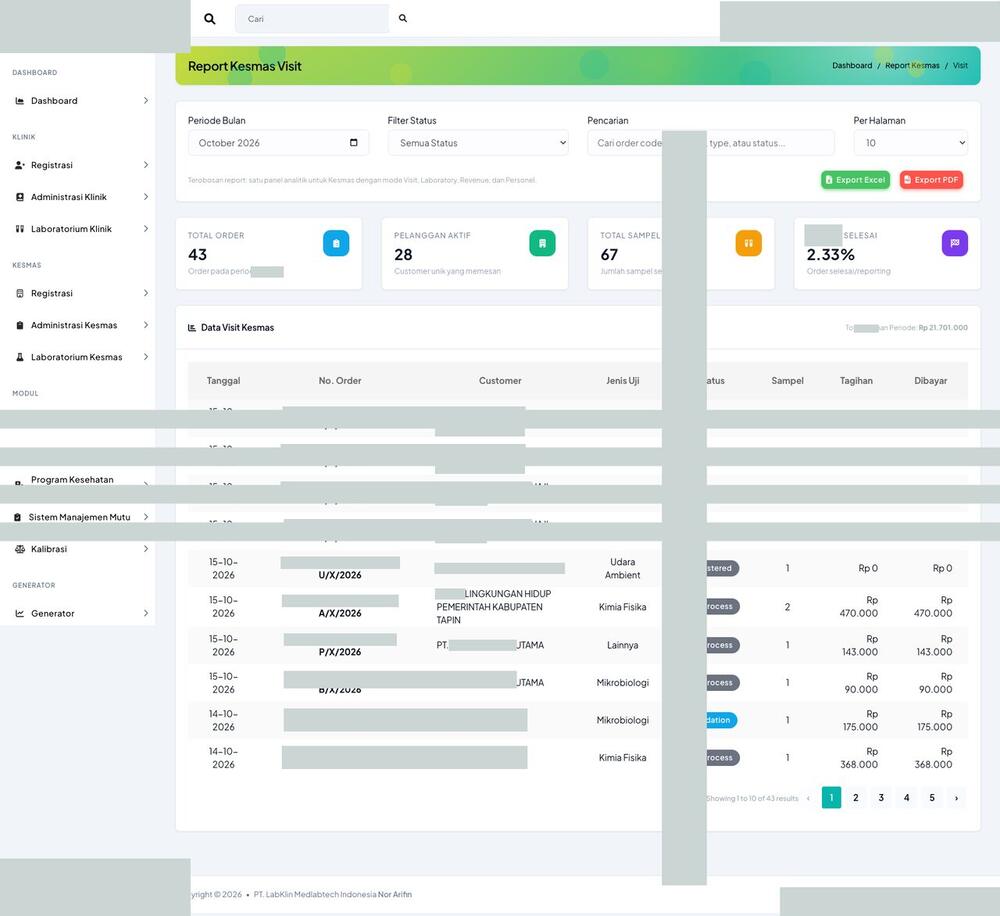Image resolution: width=1000 pixels, height=916 pixels.
Task: Focus the Pencarian search input
Action: 710,143
